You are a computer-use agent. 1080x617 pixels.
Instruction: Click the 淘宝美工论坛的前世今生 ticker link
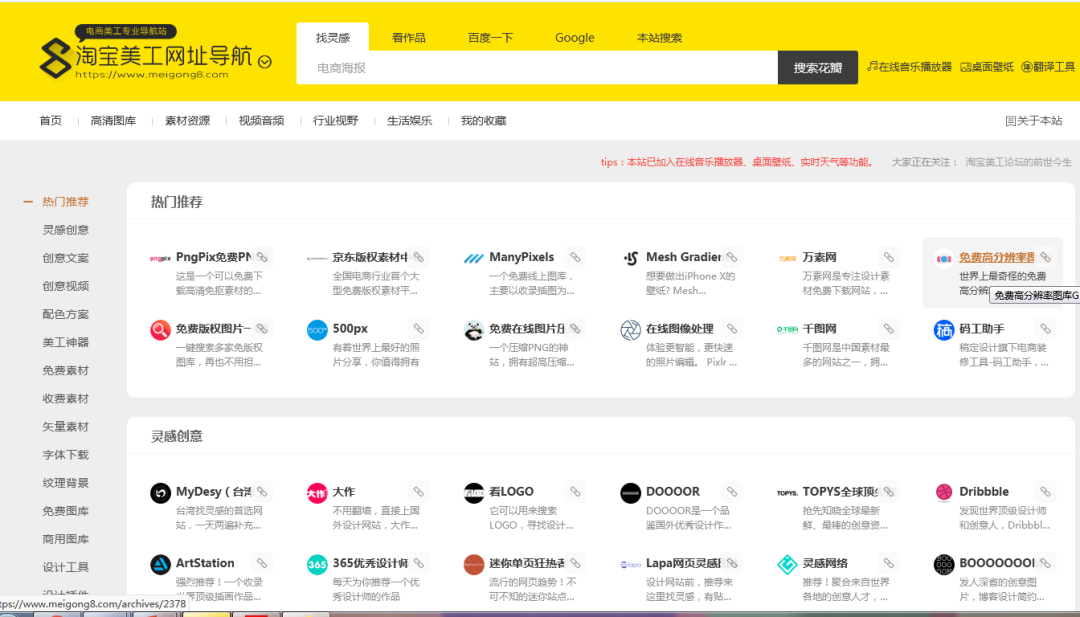pyautogui.click(x=1018, y=163)
